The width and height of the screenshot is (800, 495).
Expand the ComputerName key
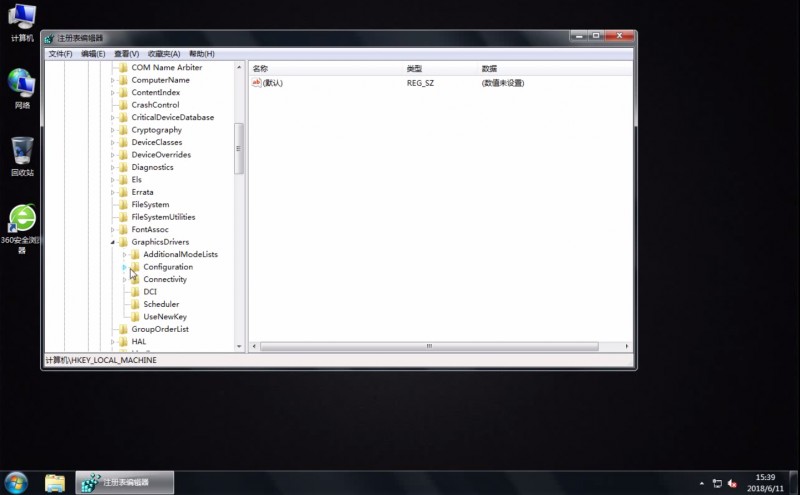tap(113, 80)
